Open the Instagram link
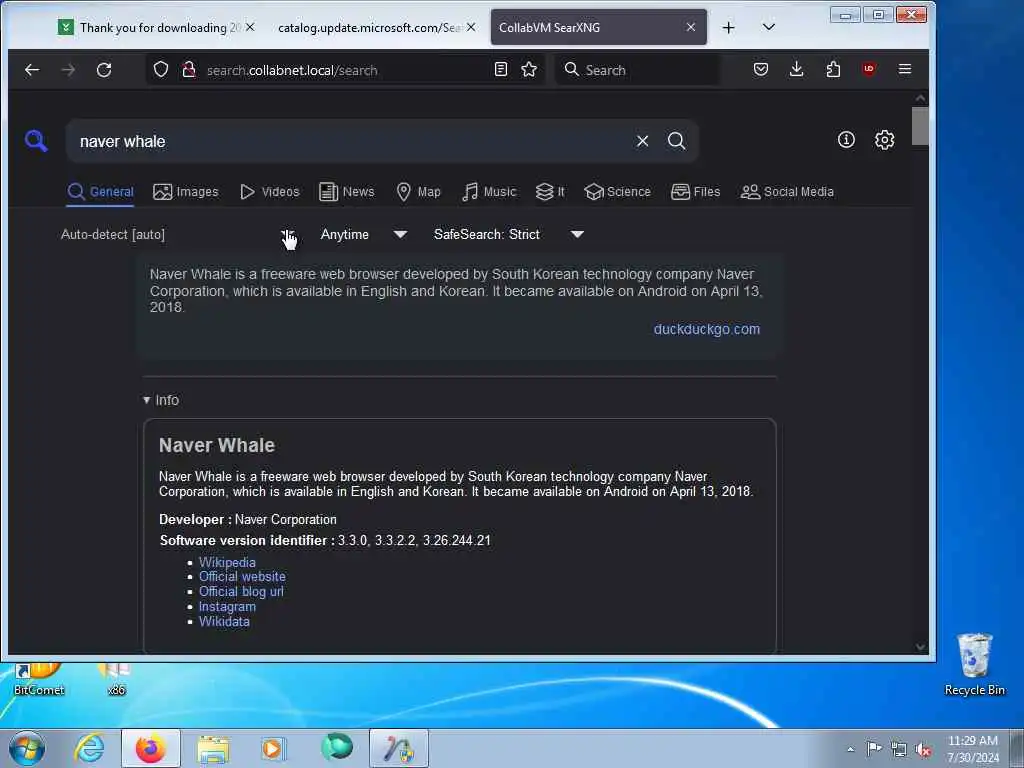The width and height of the screenshot is (1024, 768). 227,607
